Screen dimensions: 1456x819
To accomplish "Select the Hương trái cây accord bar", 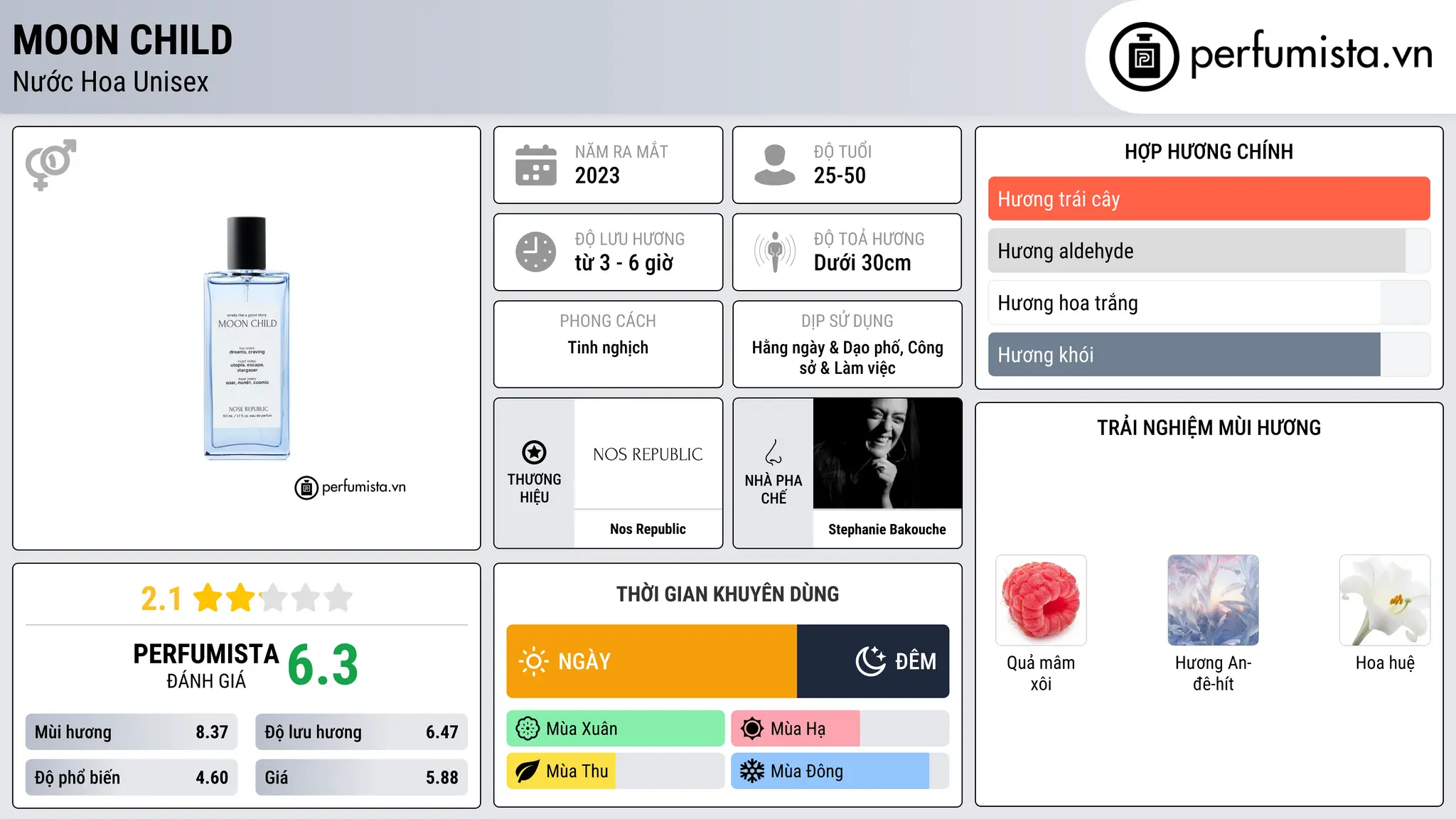I will pos(1209,199).
